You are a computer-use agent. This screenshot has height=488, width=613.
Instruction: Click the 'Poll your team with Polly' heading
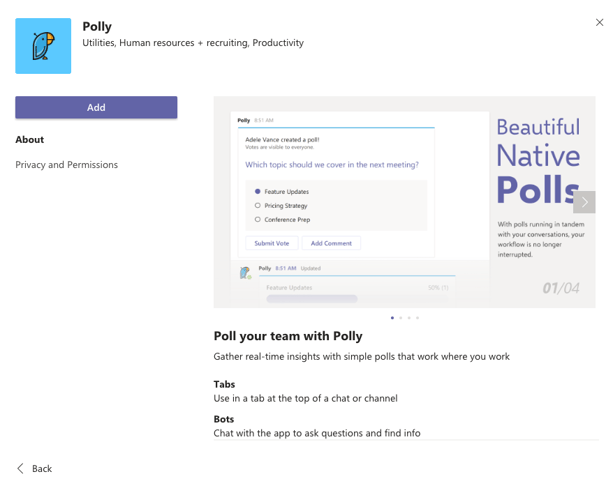pos(288,336)
